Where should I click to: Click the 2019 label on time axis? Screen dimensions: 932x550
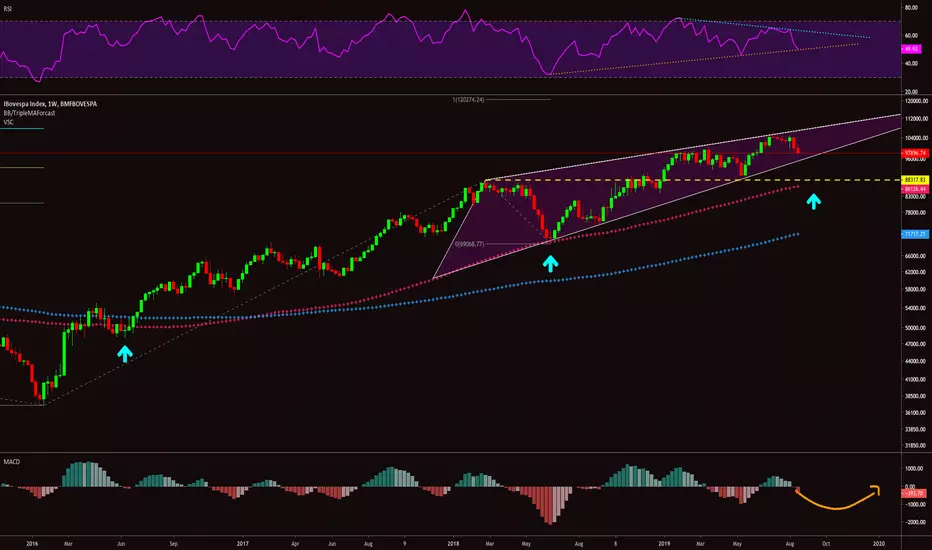coord(664,543)
